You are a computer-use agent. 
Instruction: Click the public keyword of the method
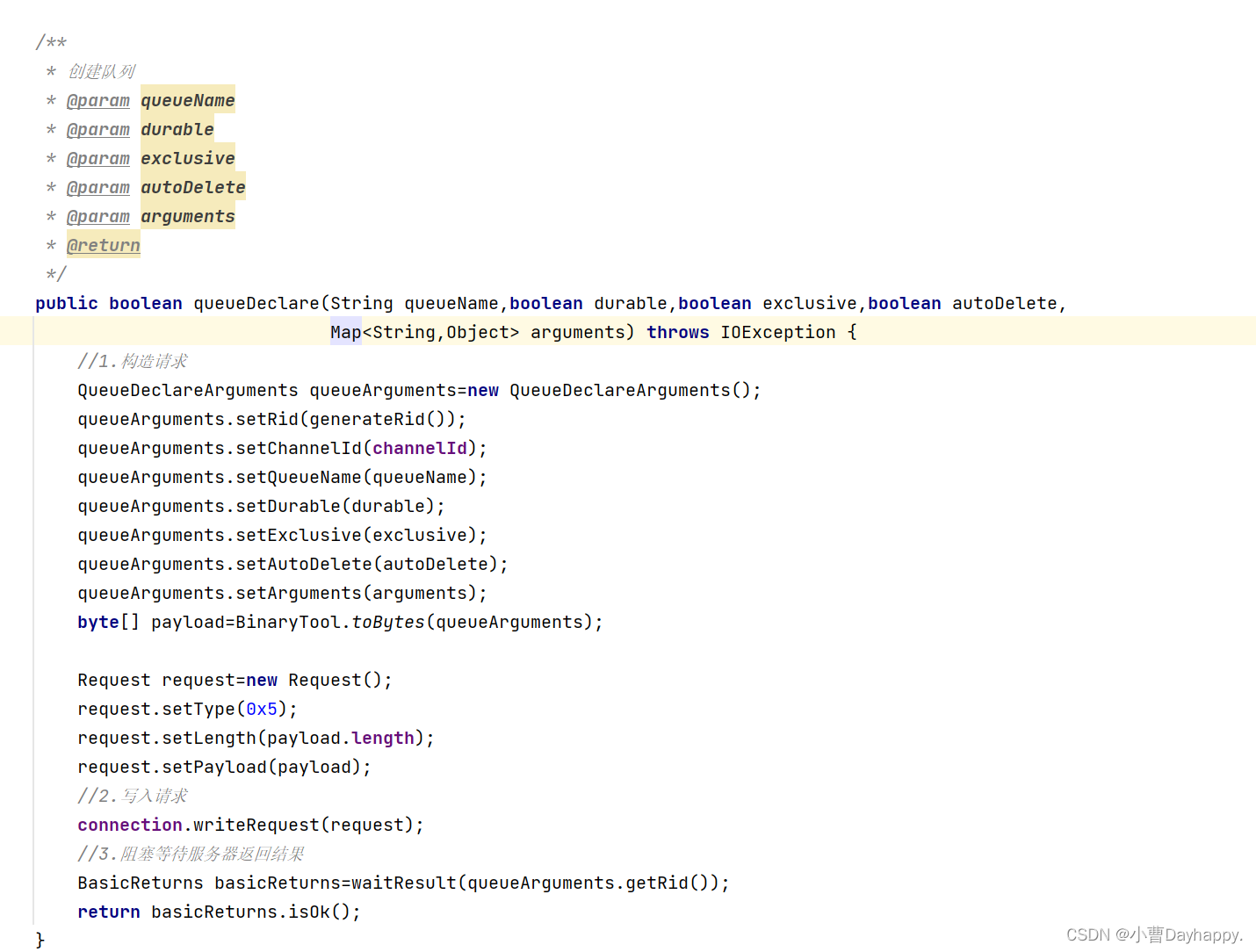(x=67, y=303)
